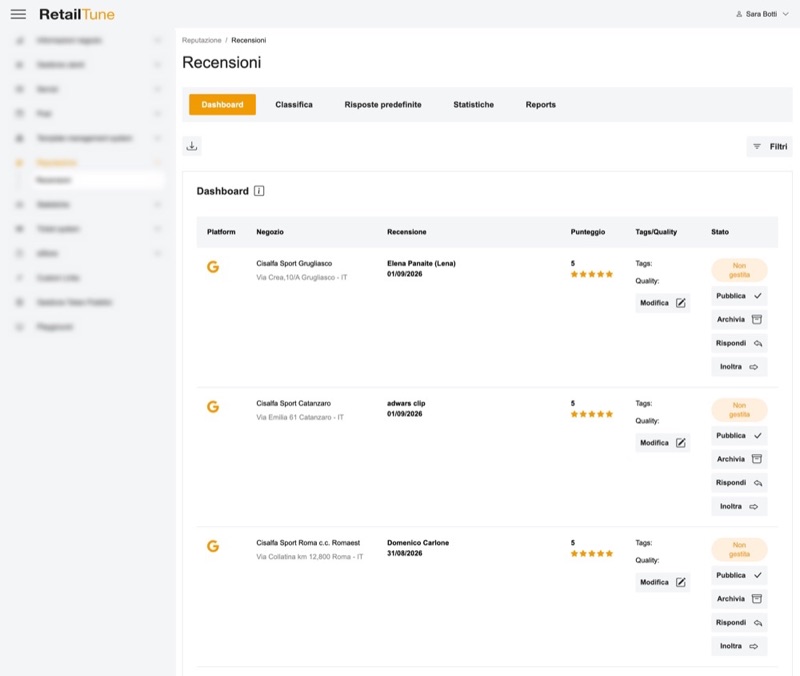Screen dimensions: 800x676
Task: Click the Google icon for Cisalfa Sport Catanzaro
Action: coord(213,407)
